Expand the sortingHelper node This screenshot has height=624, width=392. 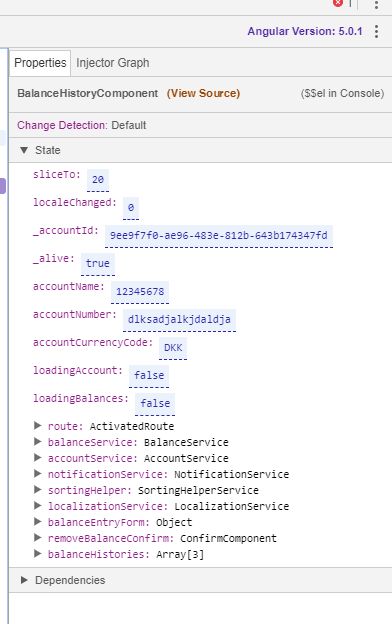click(x=38, y=490)
